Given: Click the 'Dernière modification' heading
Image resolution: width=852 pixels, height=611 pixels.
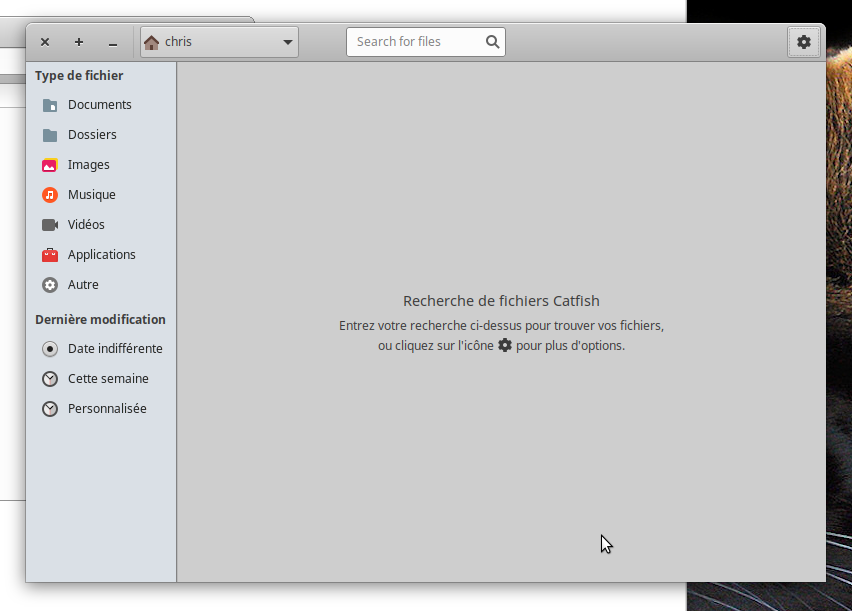Looking at the screenshot, I should 101,320.
